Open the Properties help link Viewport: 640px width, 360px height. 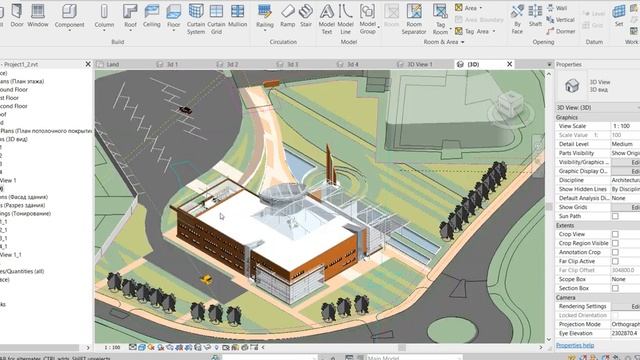(575, 345)
